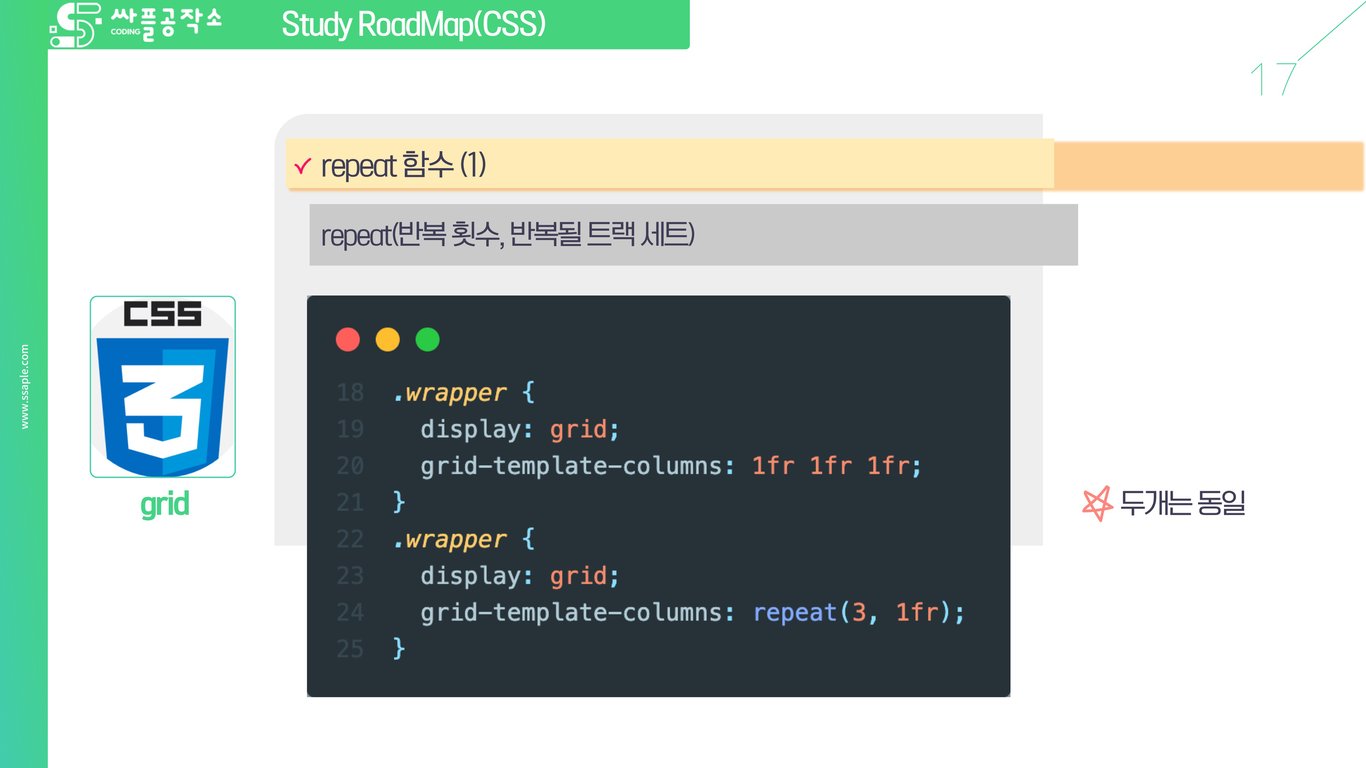Click the Study RoadMap(CSS) header title

pyautogui.click(x=414, y=25)
